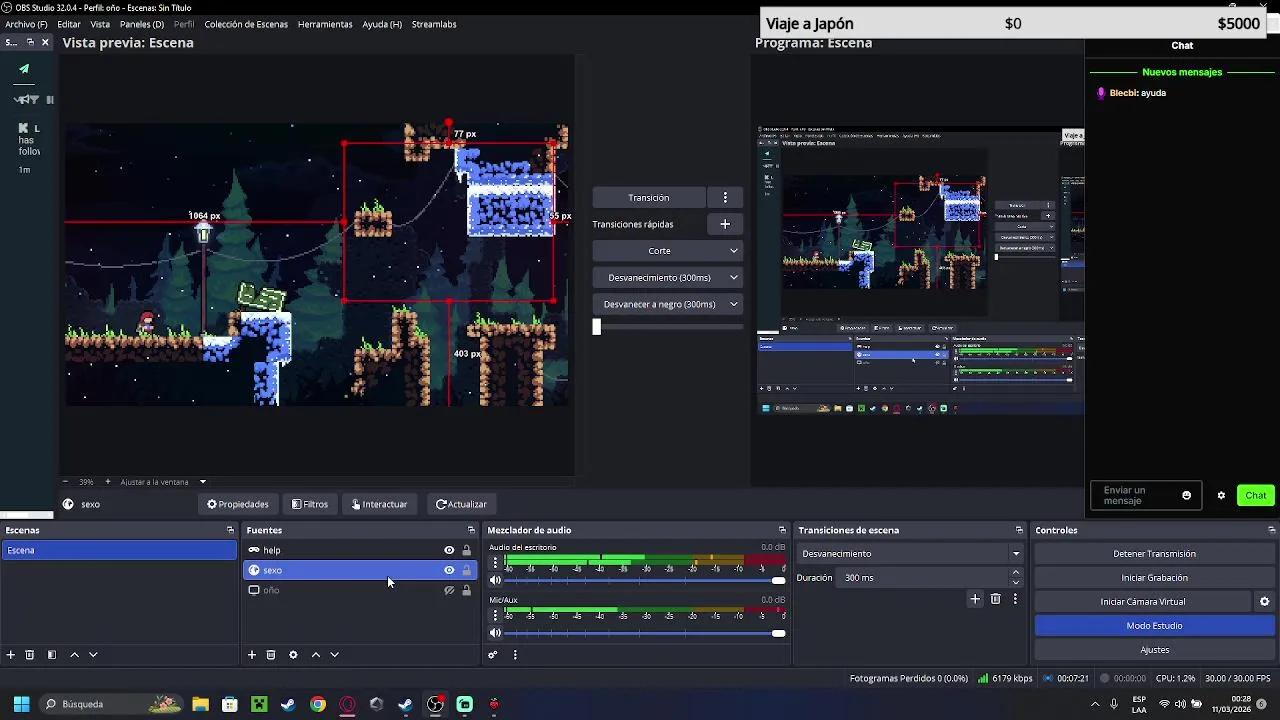Open Audio del escritorio three-dot options

pos(494,564)
